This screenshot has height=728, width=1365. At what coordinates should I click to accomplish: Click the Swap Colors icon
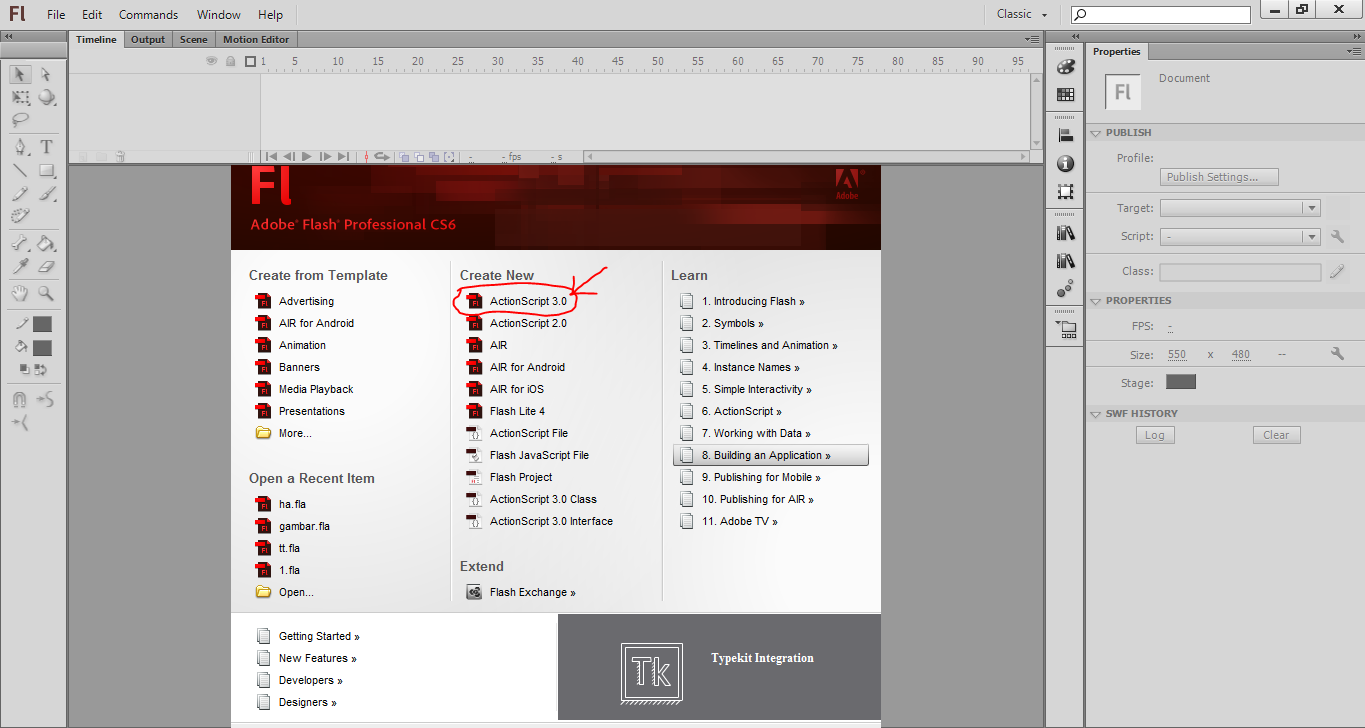41,369
